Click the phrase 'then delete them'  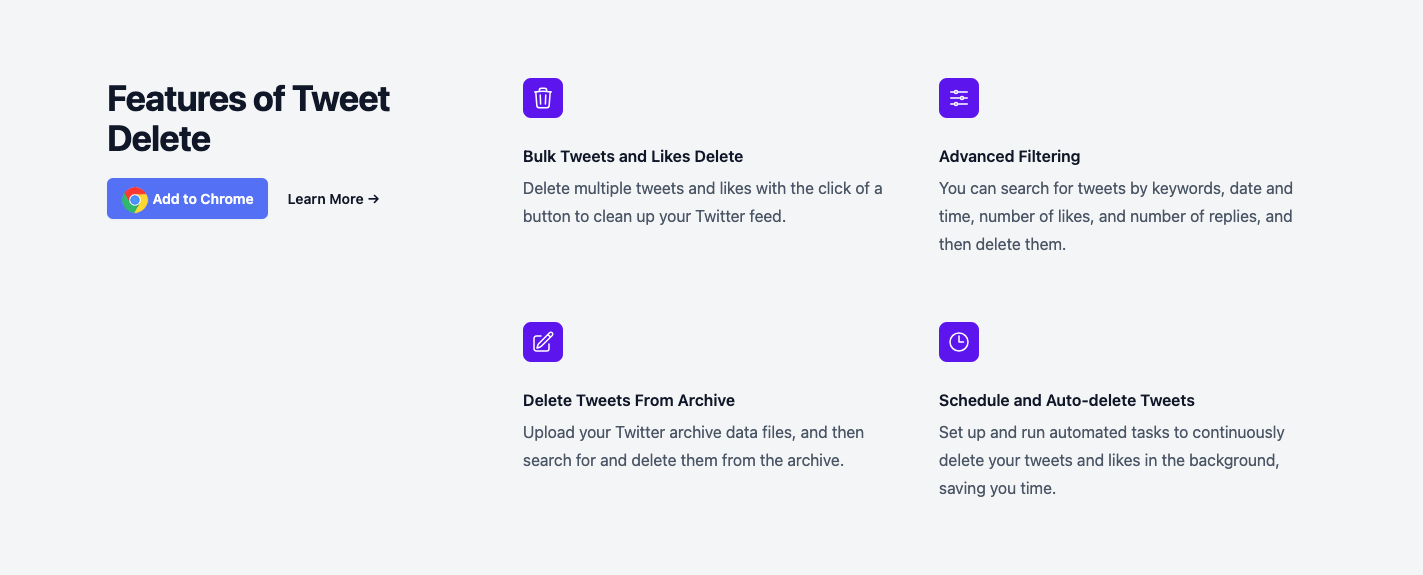(1002, 244)
